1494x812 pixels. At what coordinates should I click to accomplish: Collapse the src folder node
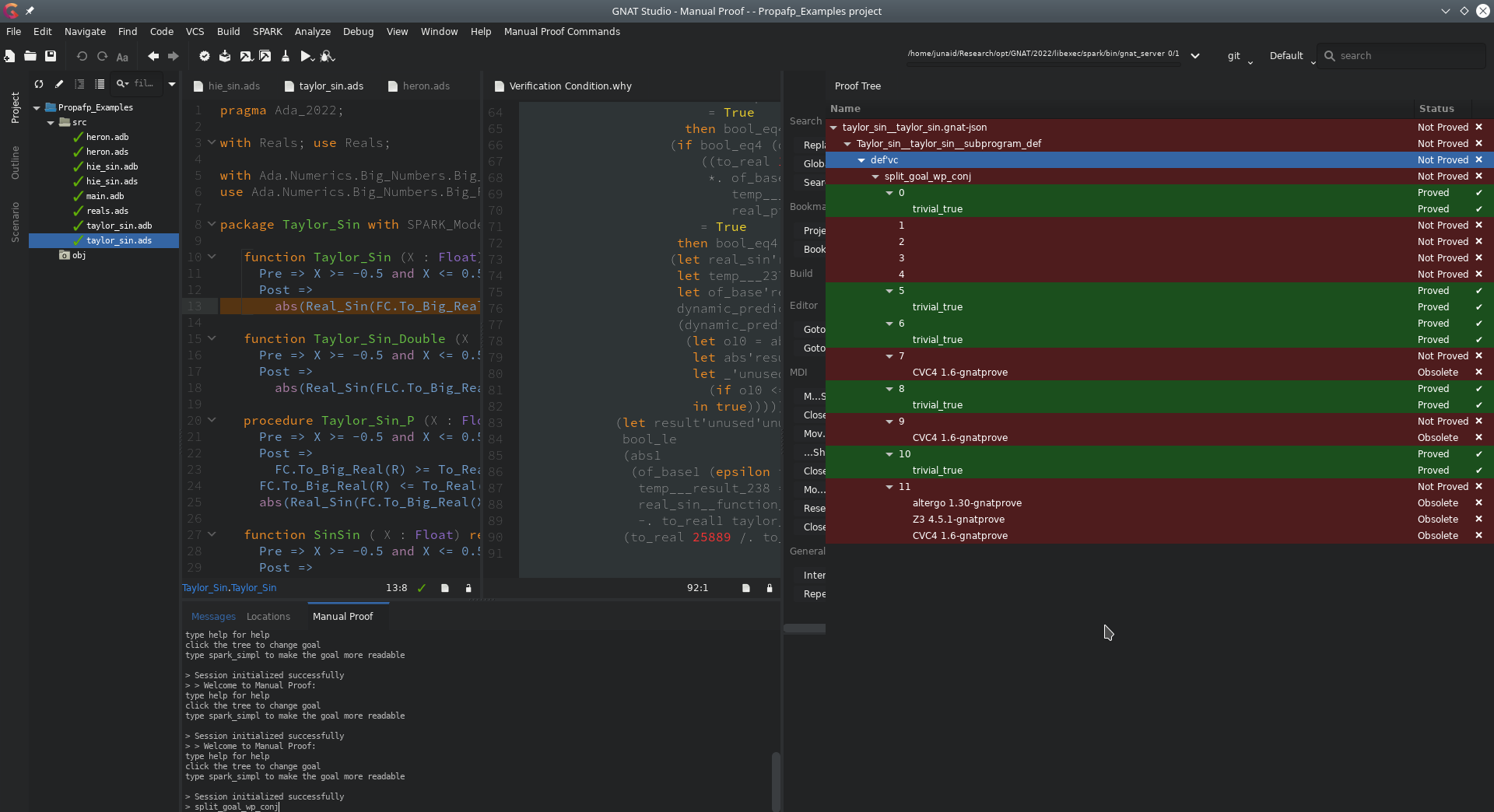coord(51,123)
